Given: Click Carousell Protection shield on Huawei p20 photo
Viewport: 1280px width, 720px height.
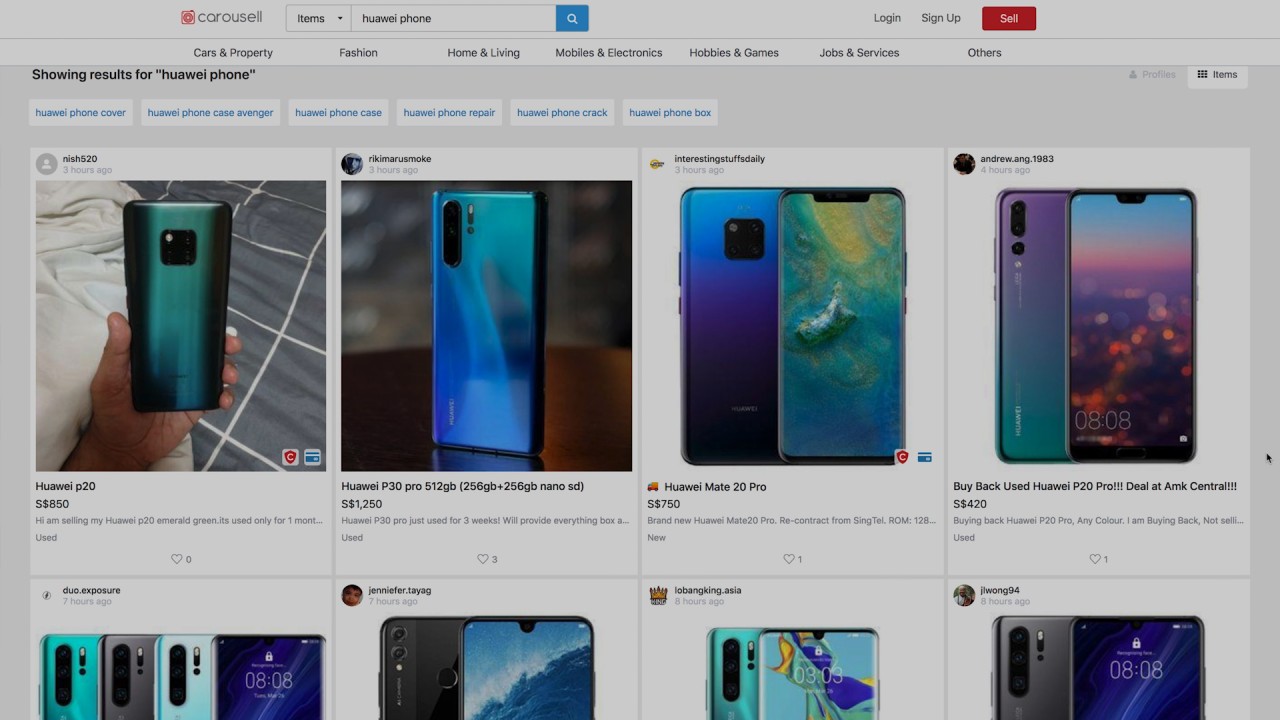Looking at the screenshot, I should [x=290, y=457].
